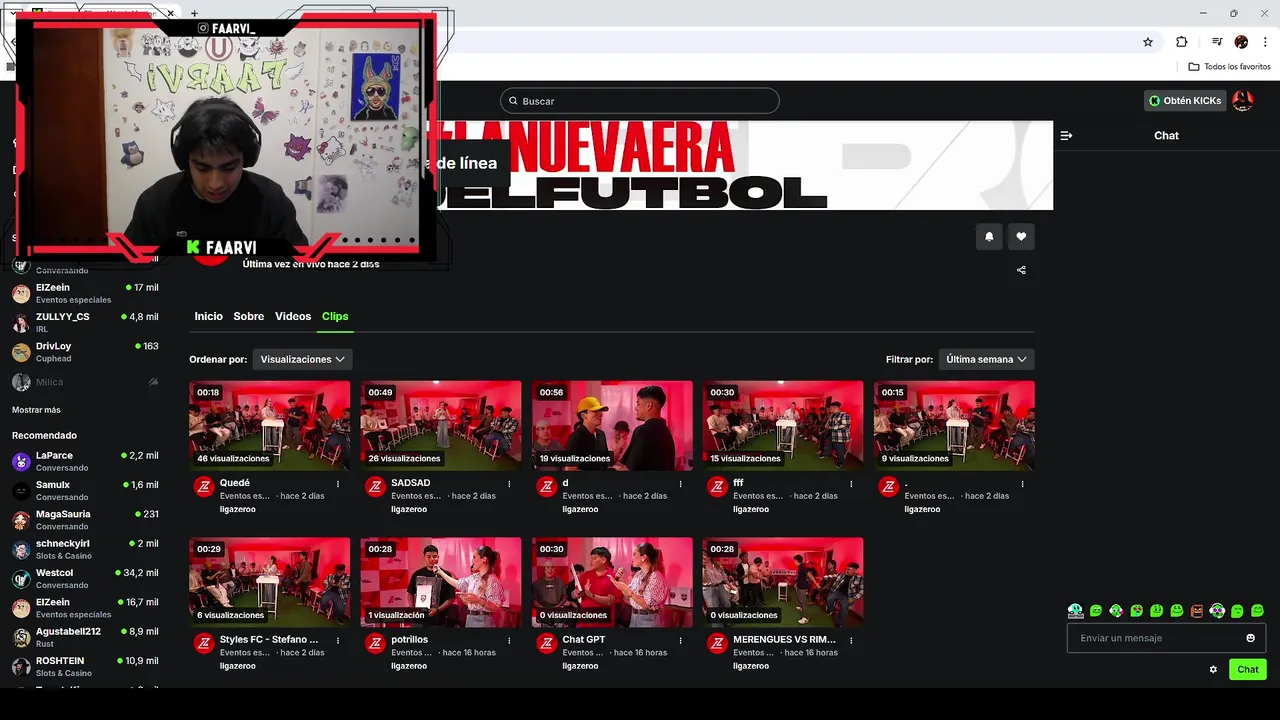Open the emoji picker in message box
This screenshot has height=720, width=1280.
click(1250, 638)
